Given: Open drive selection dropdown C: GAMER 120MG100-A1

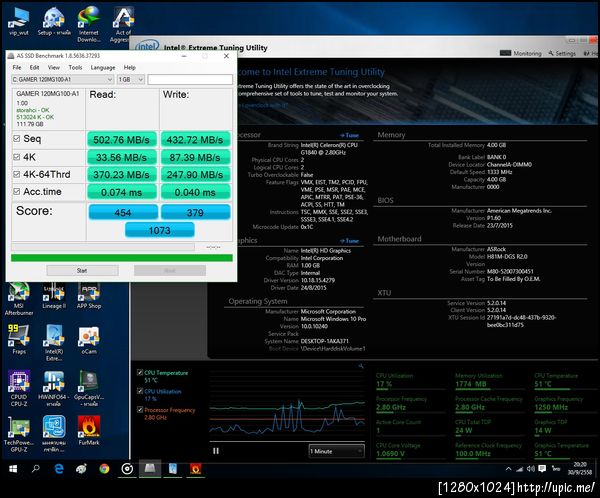Looking at the screenshot, I should [x=62, y=80].
